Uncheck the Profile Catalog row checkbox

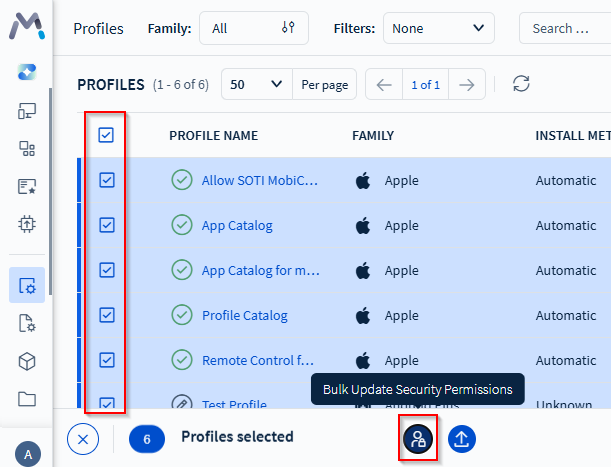coord(107,315)
